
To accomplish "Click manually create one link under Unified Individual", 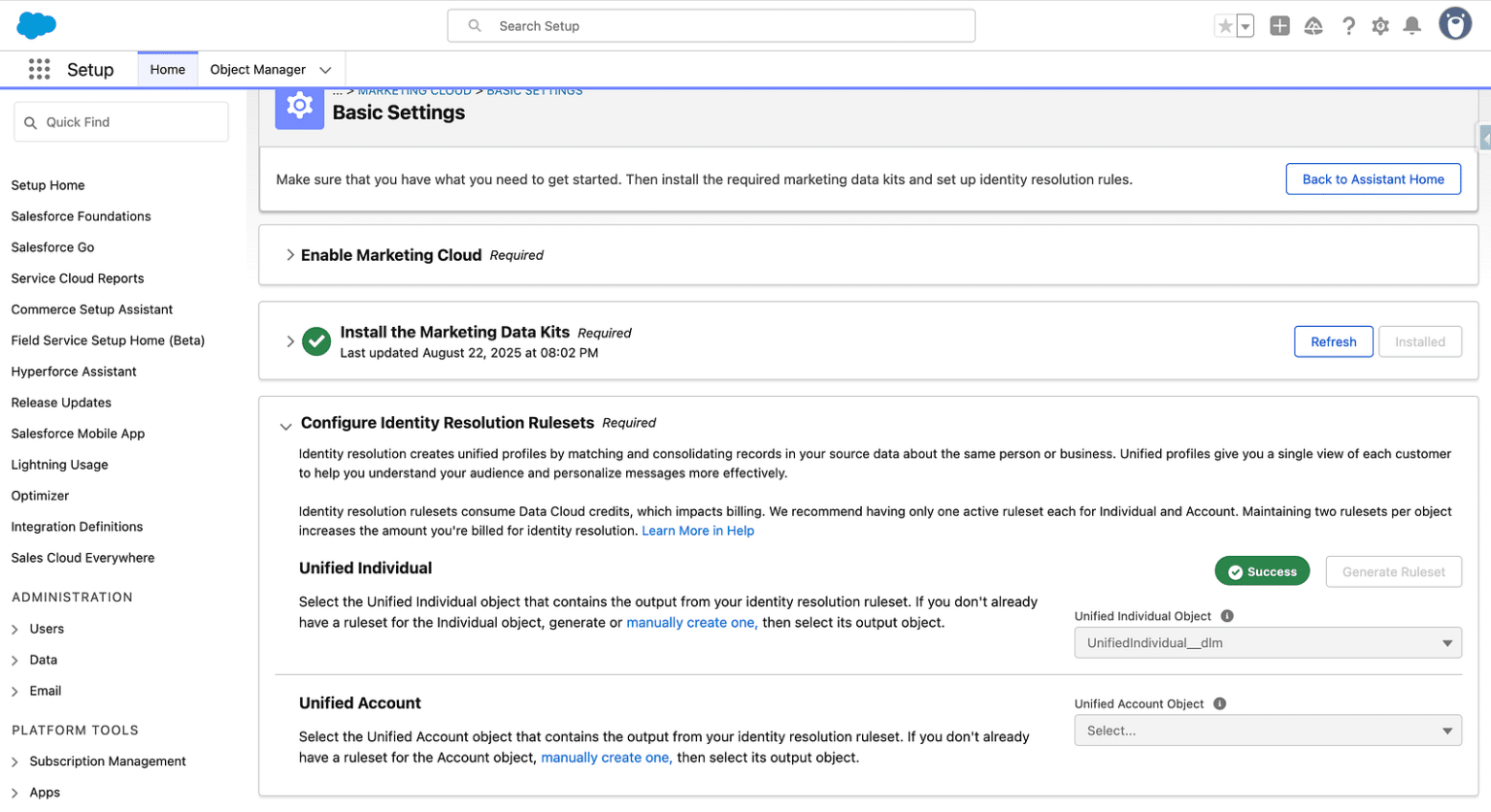I will [x=692, y=623].
